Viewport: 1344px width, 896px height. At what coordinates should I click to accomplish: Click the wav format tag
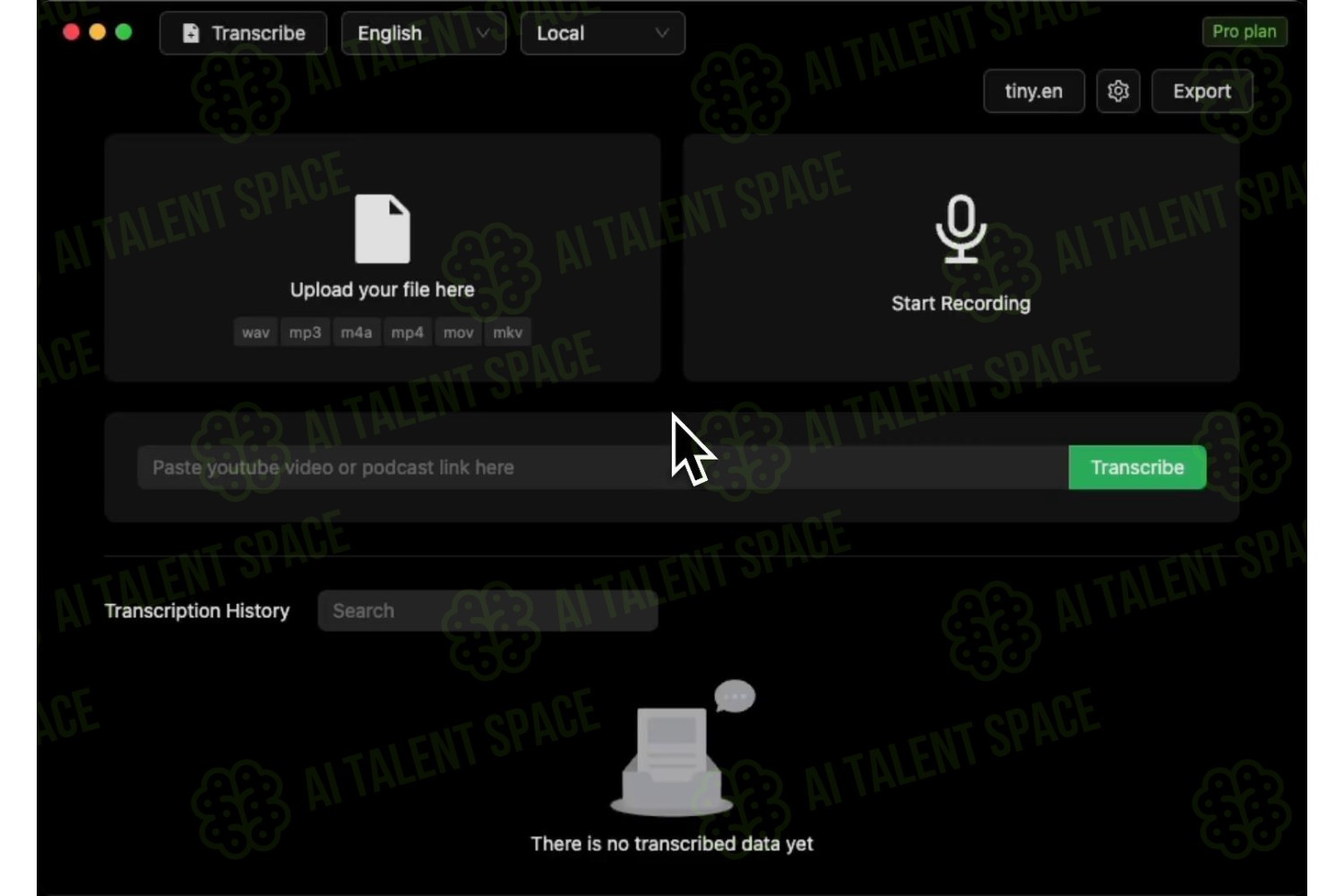[x=255, y=332]
